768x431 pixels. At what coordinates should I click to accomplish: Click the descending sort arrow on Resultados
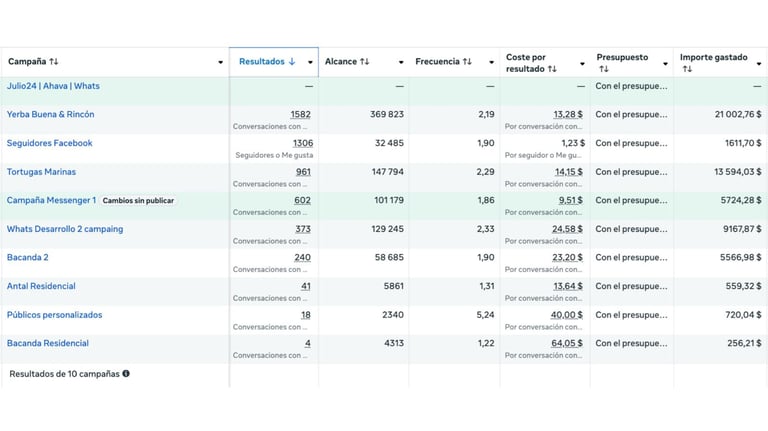pos(292,62)
